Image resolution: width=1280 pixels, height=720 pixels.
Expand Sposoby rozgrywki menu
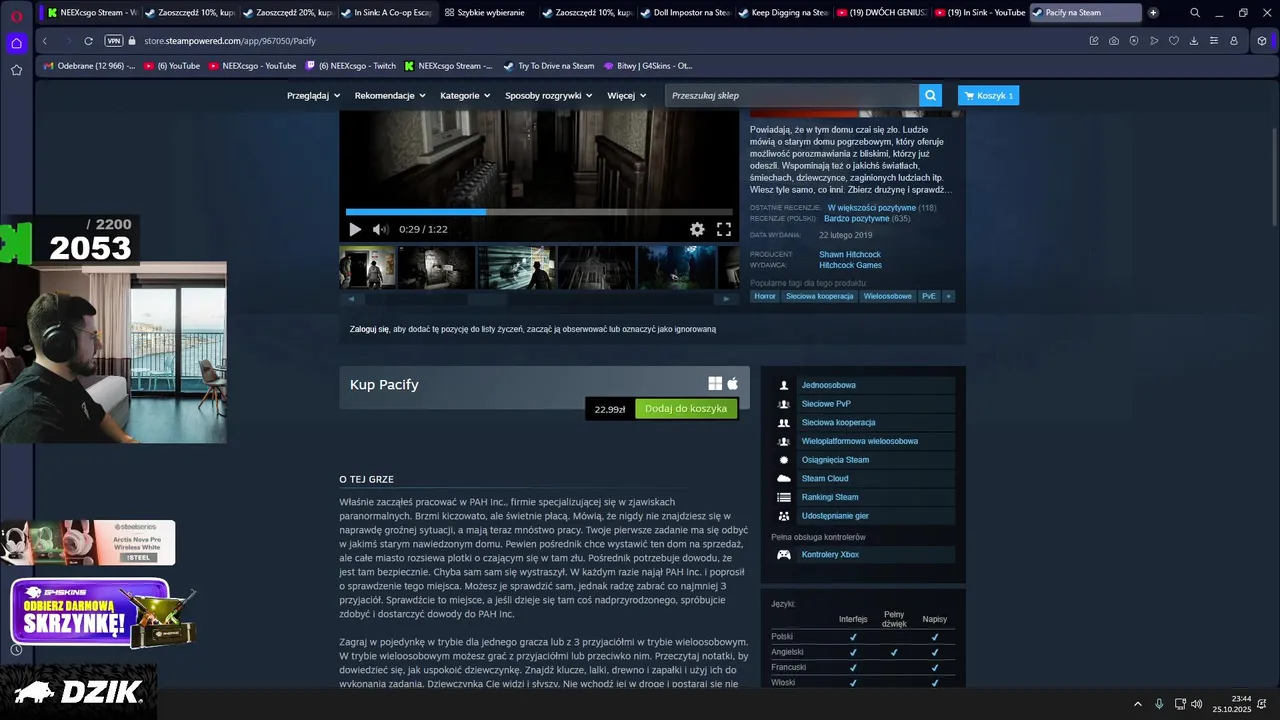pyautogui.click(x=549, y=95)
